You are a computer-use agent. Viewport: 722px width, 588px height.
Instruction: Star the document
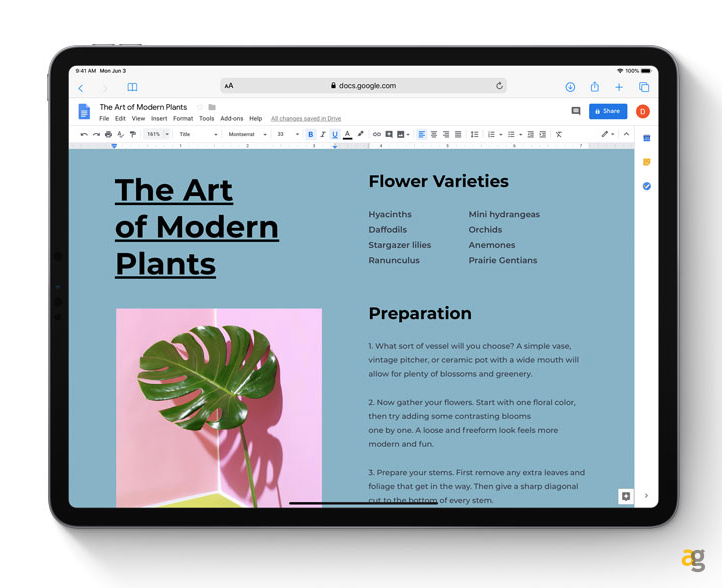tap(200, 107)
